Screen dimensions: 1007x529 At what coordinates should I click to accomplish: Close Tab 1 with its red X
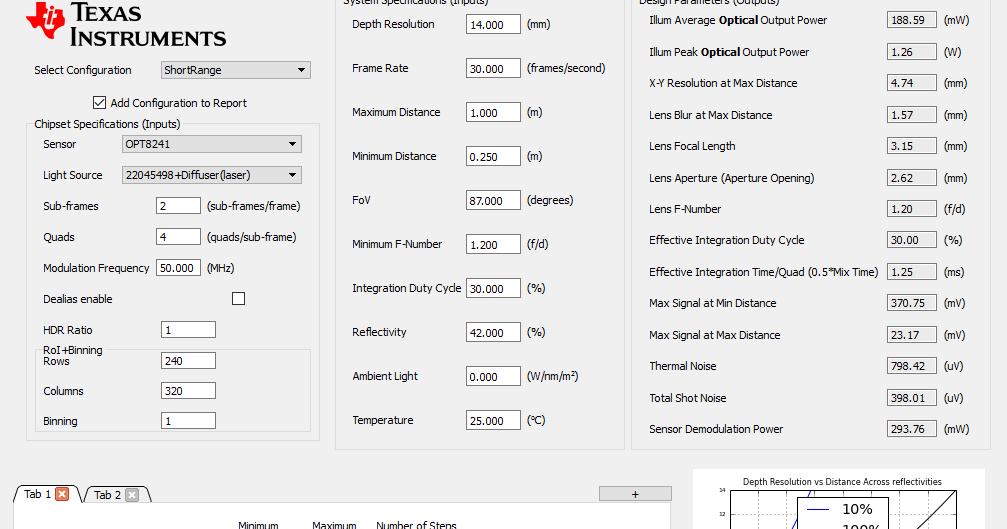tap(62, 494)
